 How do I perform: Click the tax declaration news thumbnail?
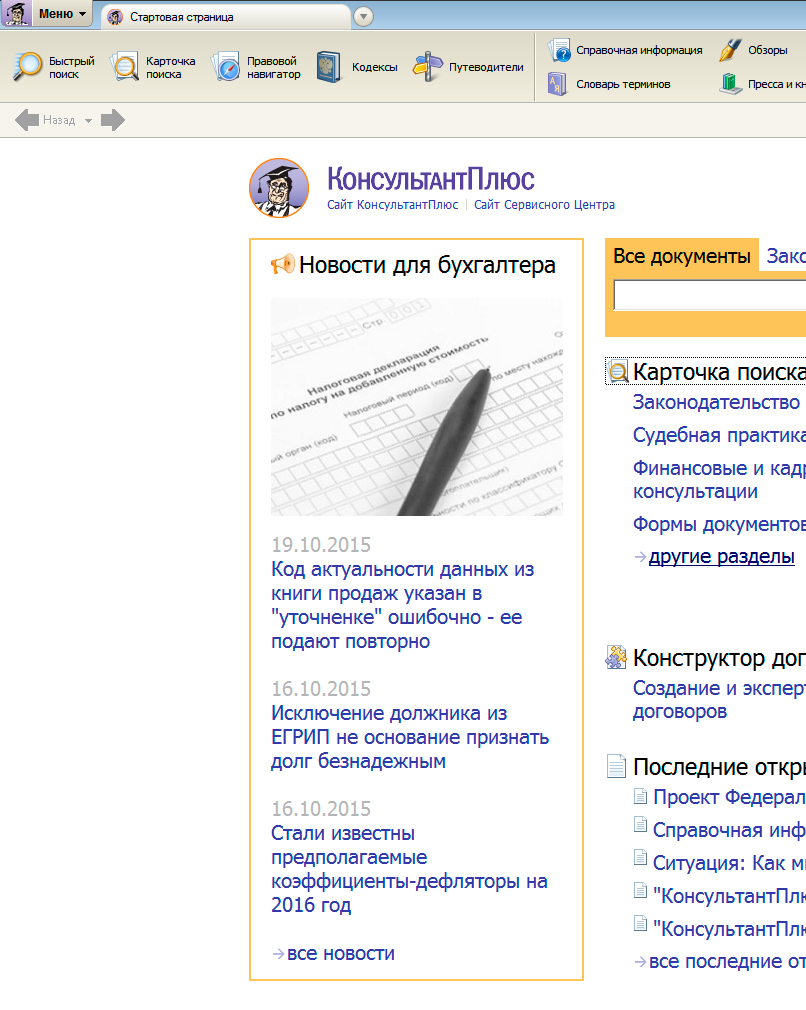click(x=417, y=406)
